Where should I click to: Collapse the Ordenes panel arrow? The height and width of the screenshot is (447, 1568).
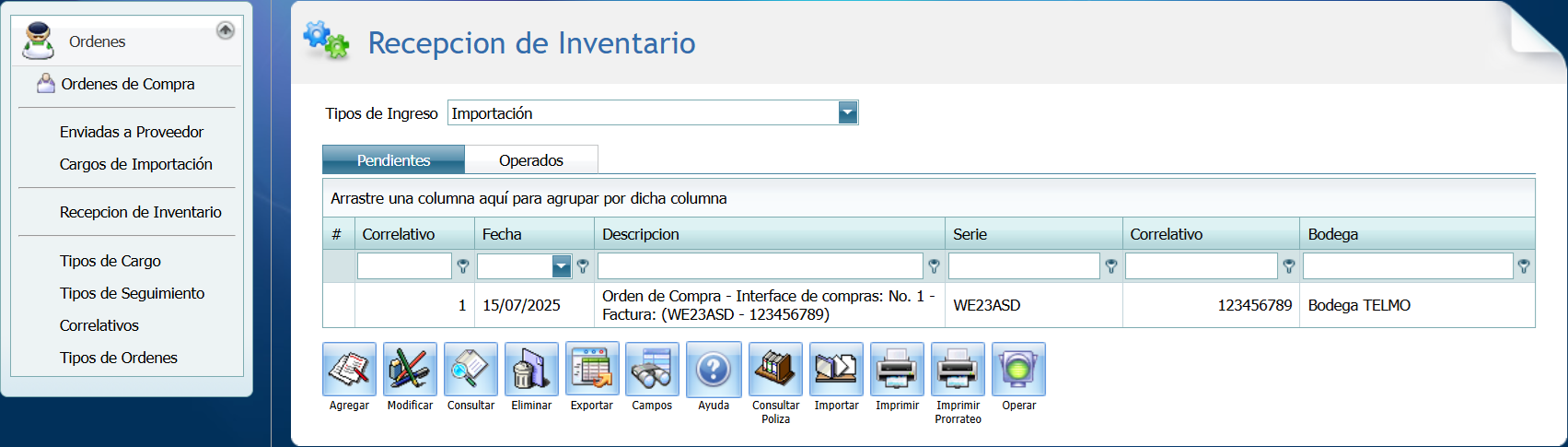point(225,30)
